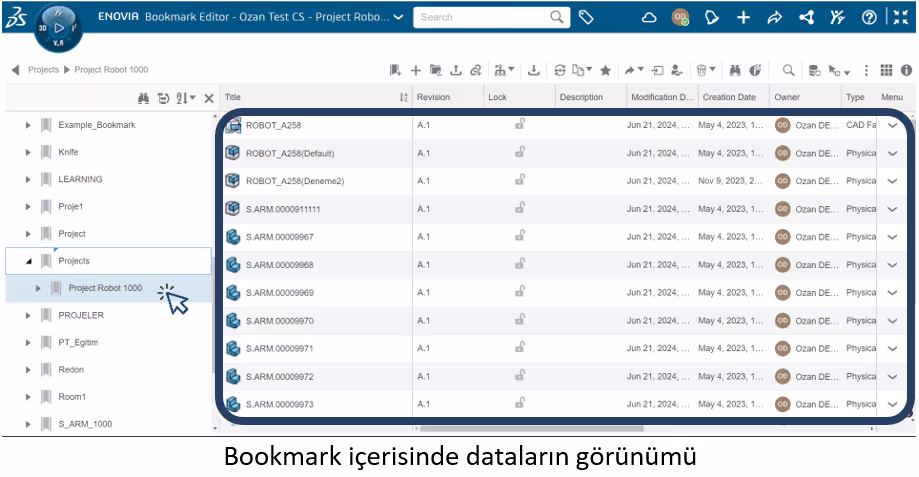Image resolution: width=919 pixels, height=477 pixels.
Task: Close the tree panel with X
Action: point(209,98)
